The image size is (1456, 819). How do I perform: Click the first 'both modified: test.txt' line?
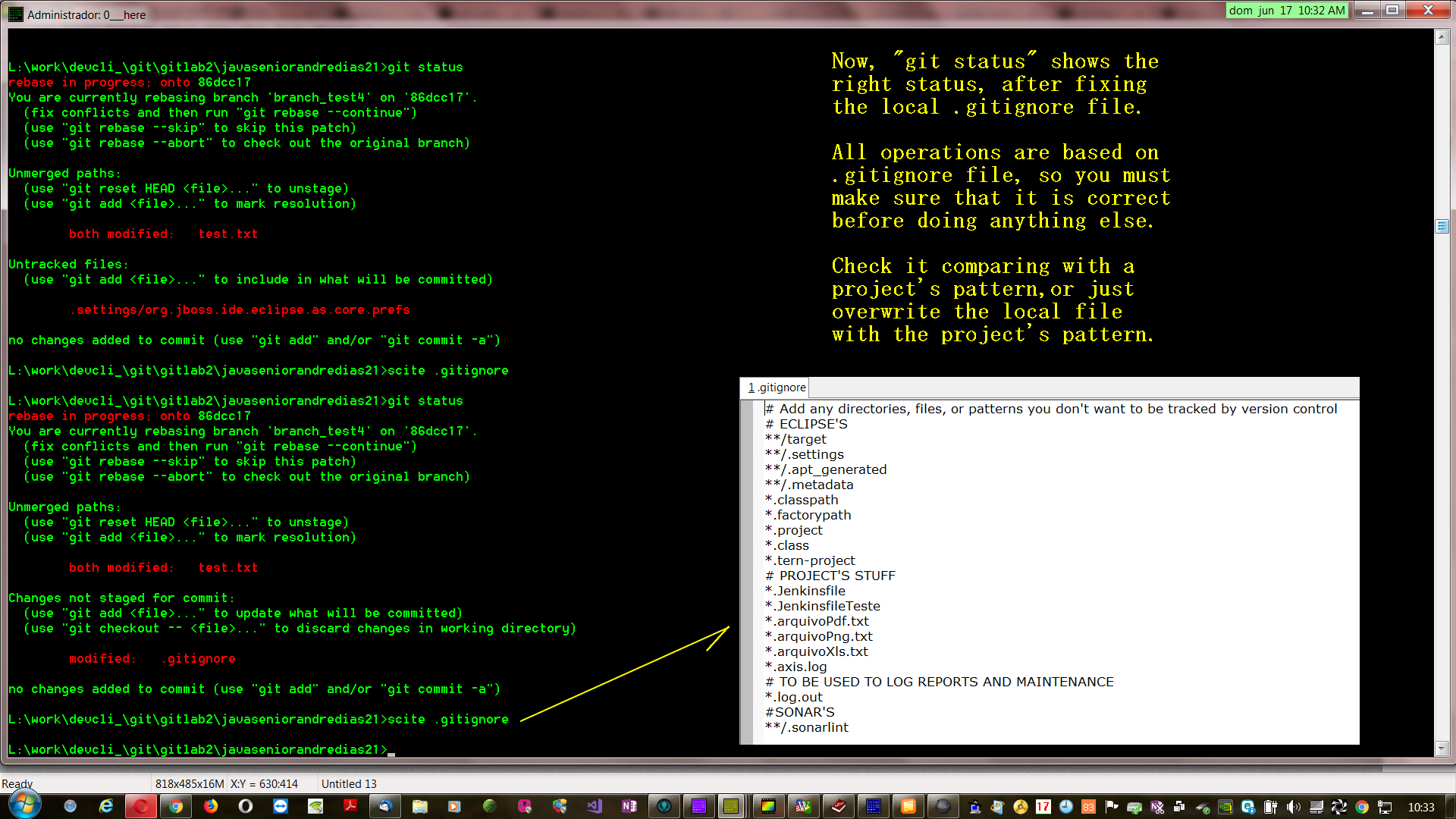[163, 234]
